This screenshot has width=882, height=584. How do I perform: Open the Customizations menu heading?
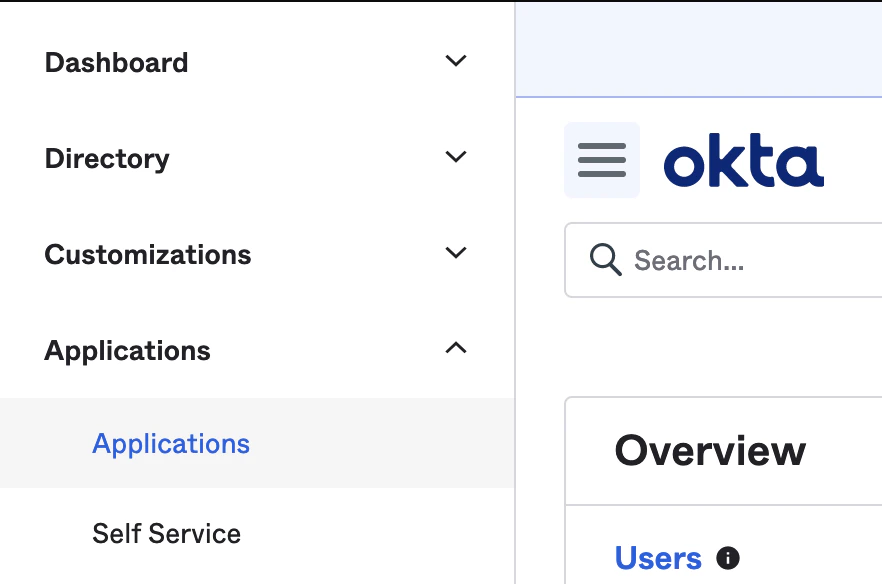click(148, 254)
